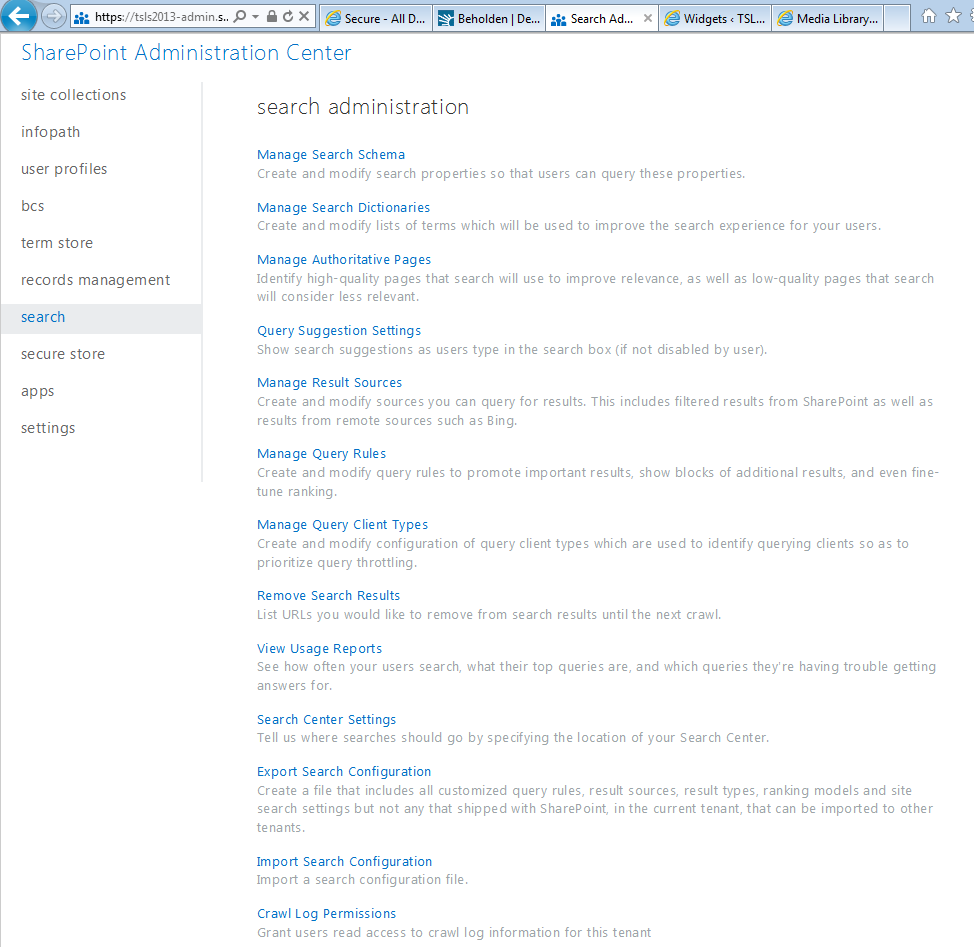
Task: Switch to the Beholden browser tab
Action: [488, 18]
